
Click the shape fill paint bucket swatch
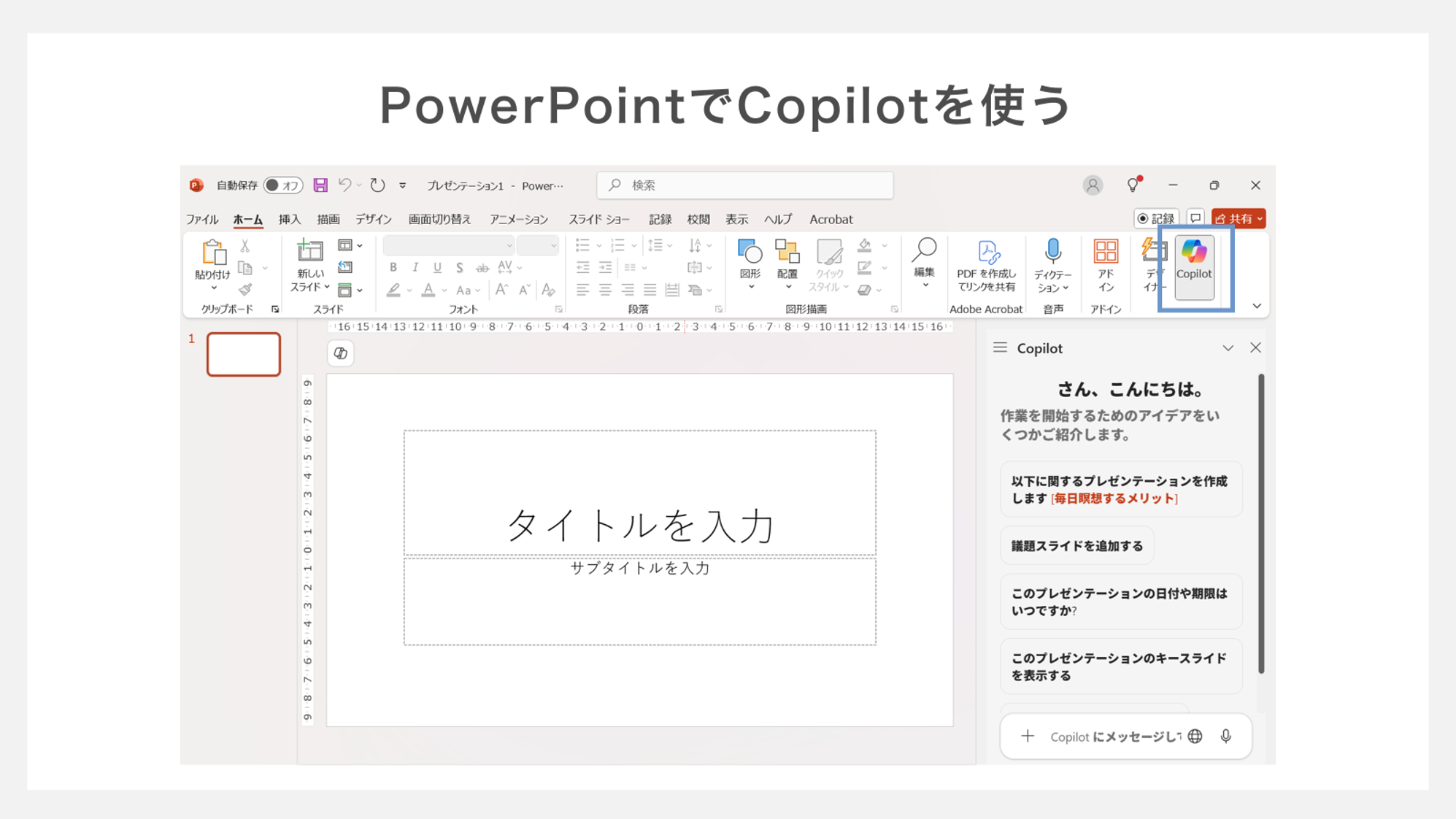click(865, 246)
